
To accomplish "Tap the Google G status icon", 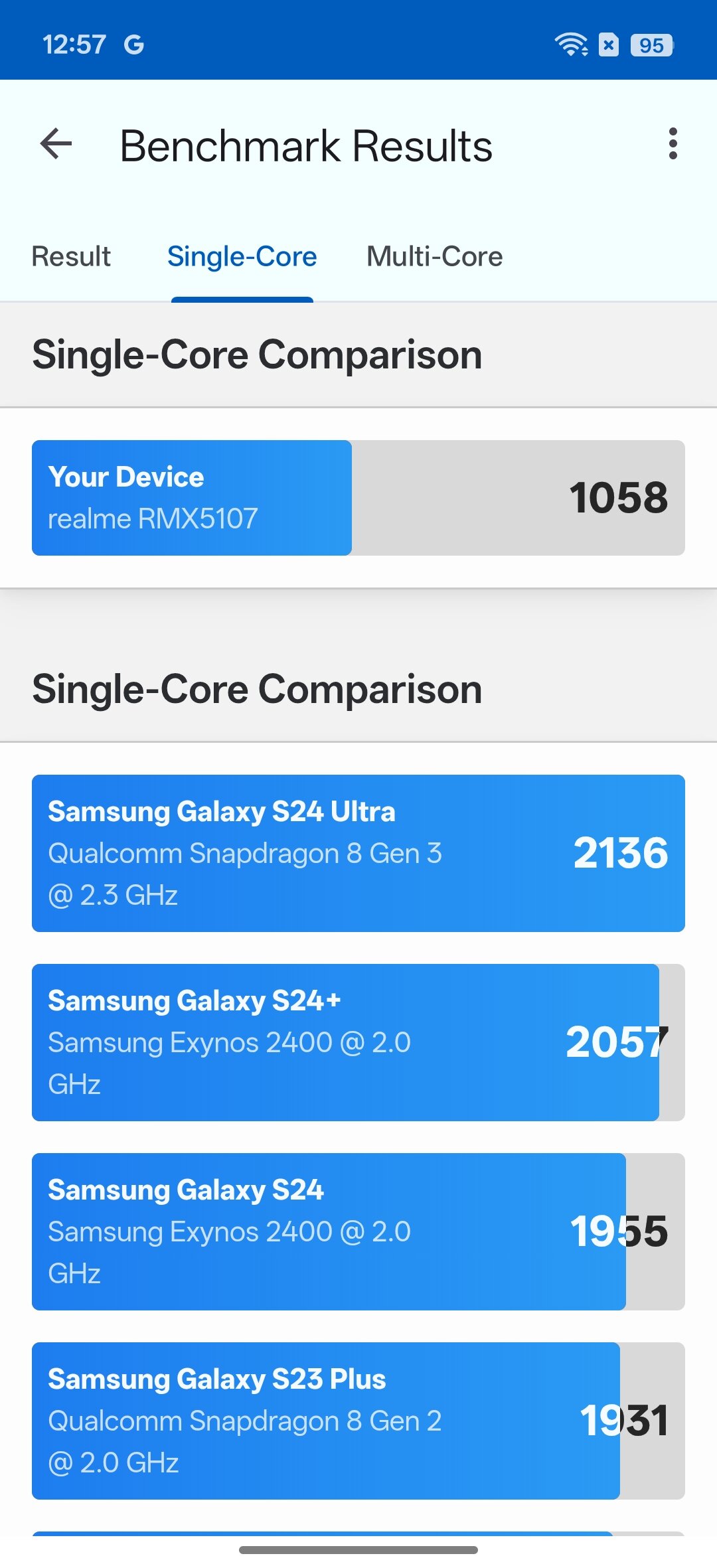I will 134,45.
